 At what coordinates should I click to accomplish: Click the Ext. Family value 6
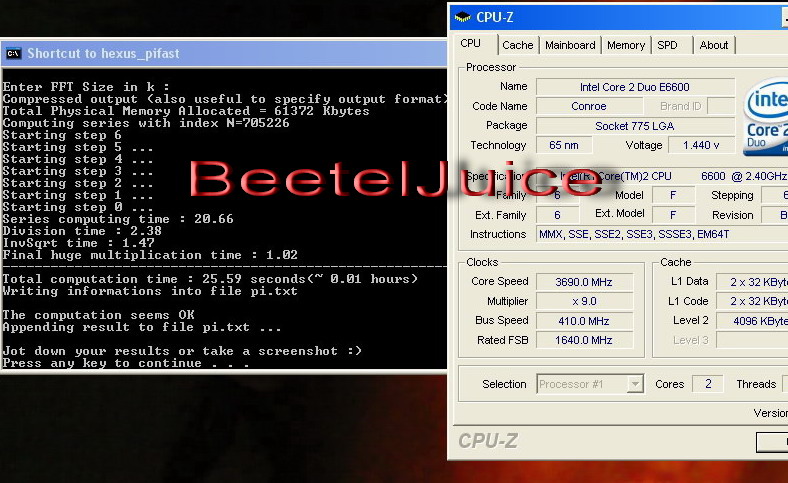click(x=557, y=215)
